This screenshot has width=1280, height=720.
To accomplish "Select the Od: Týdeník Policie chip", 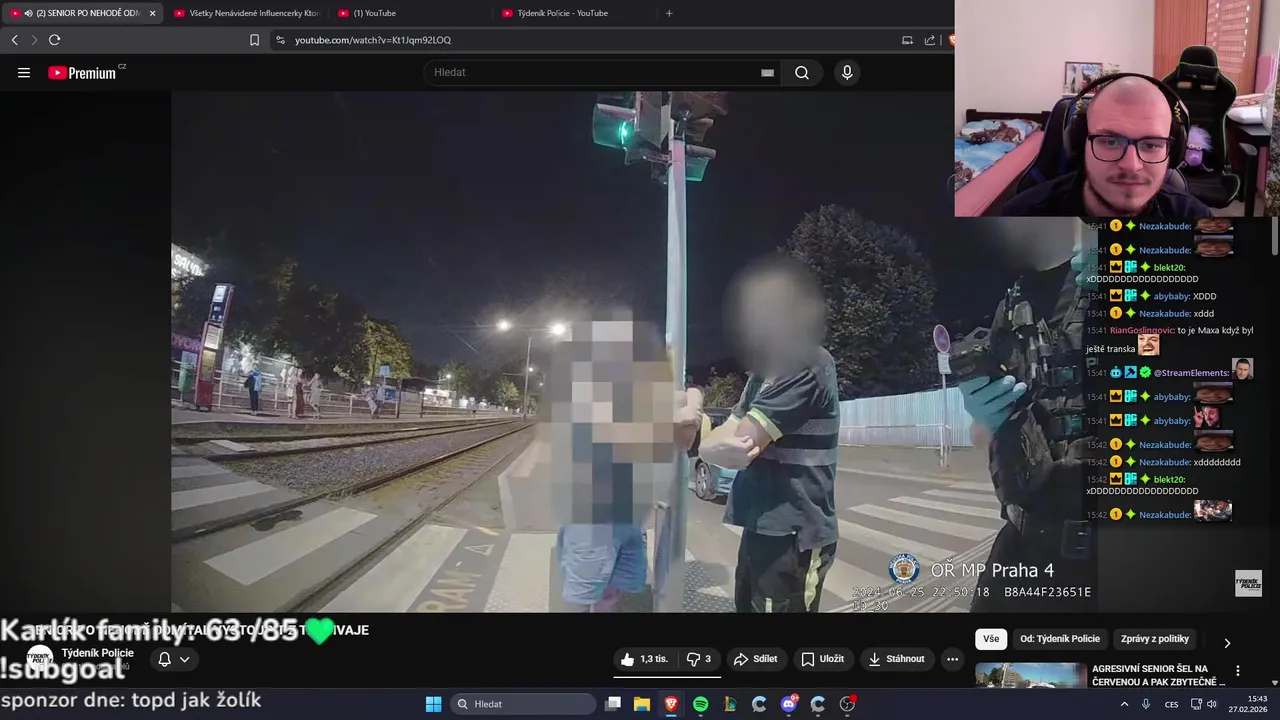I will (1060, 639).
